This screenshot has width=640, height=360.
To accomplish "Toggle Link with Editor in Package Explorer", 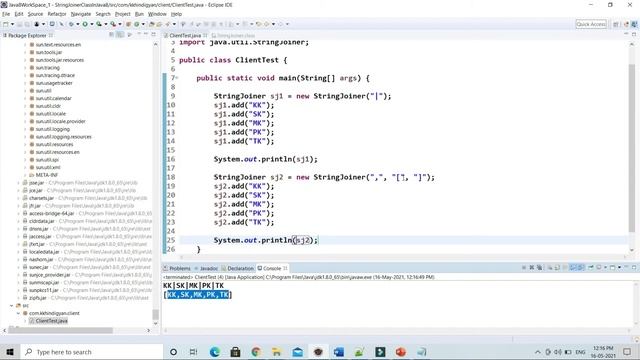I will click(120, 35).
